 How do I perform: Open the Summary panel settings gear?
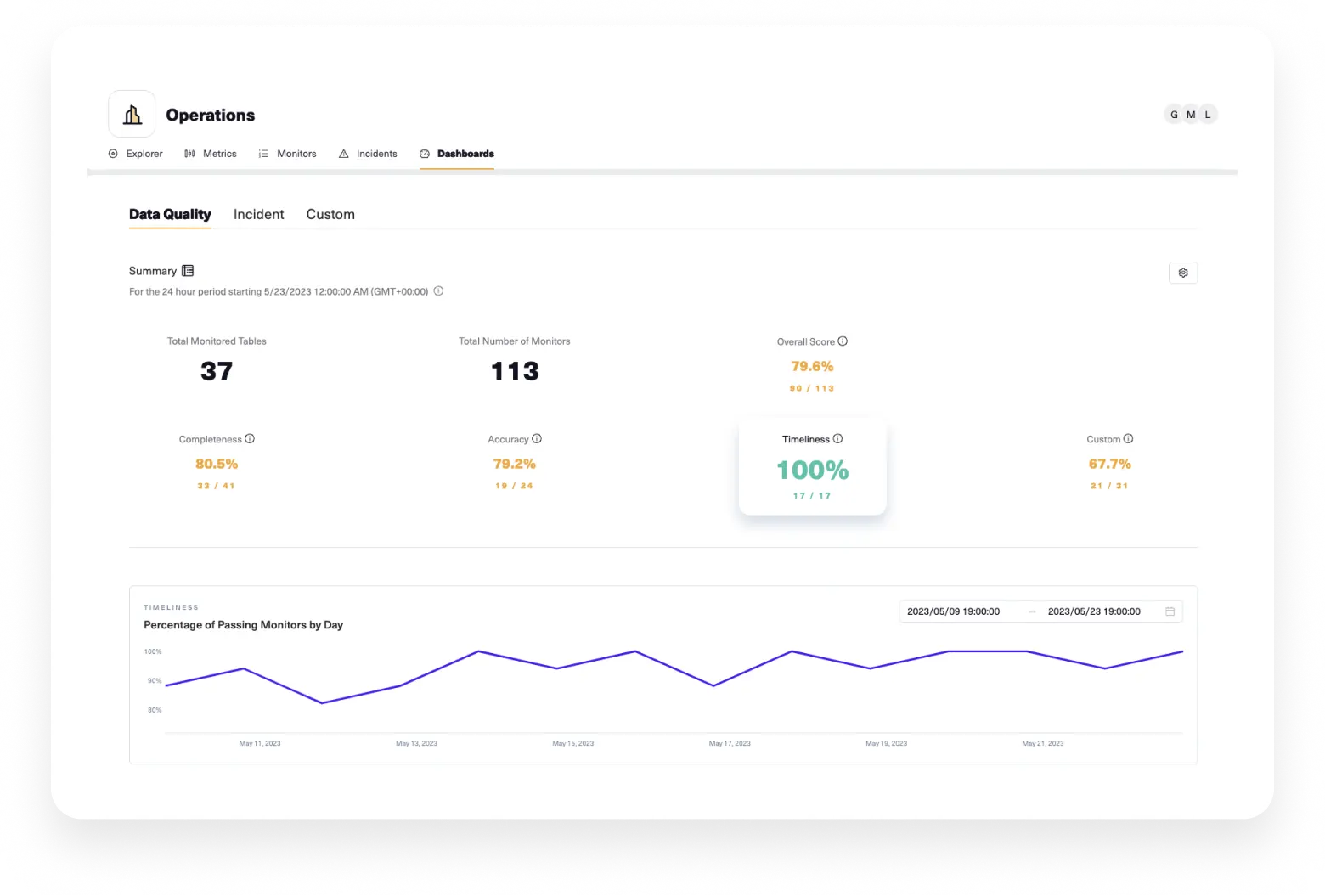[1183, 273]
